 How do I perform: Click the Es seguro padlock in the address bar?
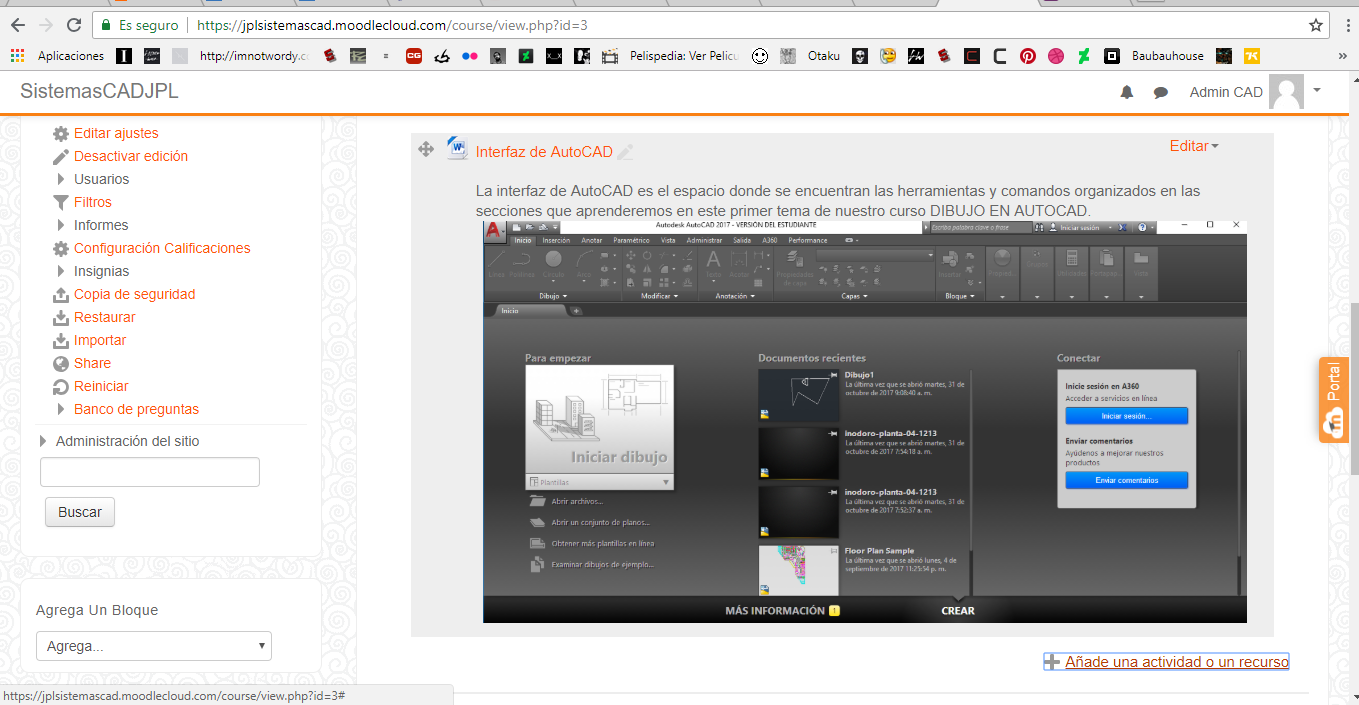106,25
